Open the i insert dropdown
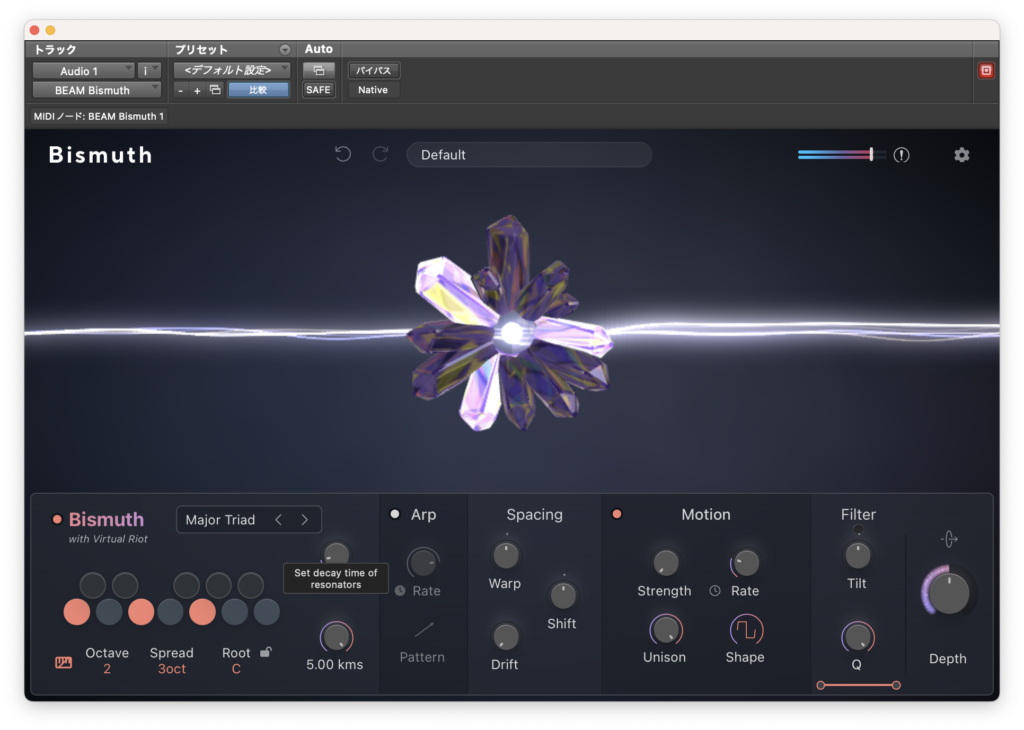The height and width of the screenshot is (730, 1024). pyautogui.click(x=149, y=71)
